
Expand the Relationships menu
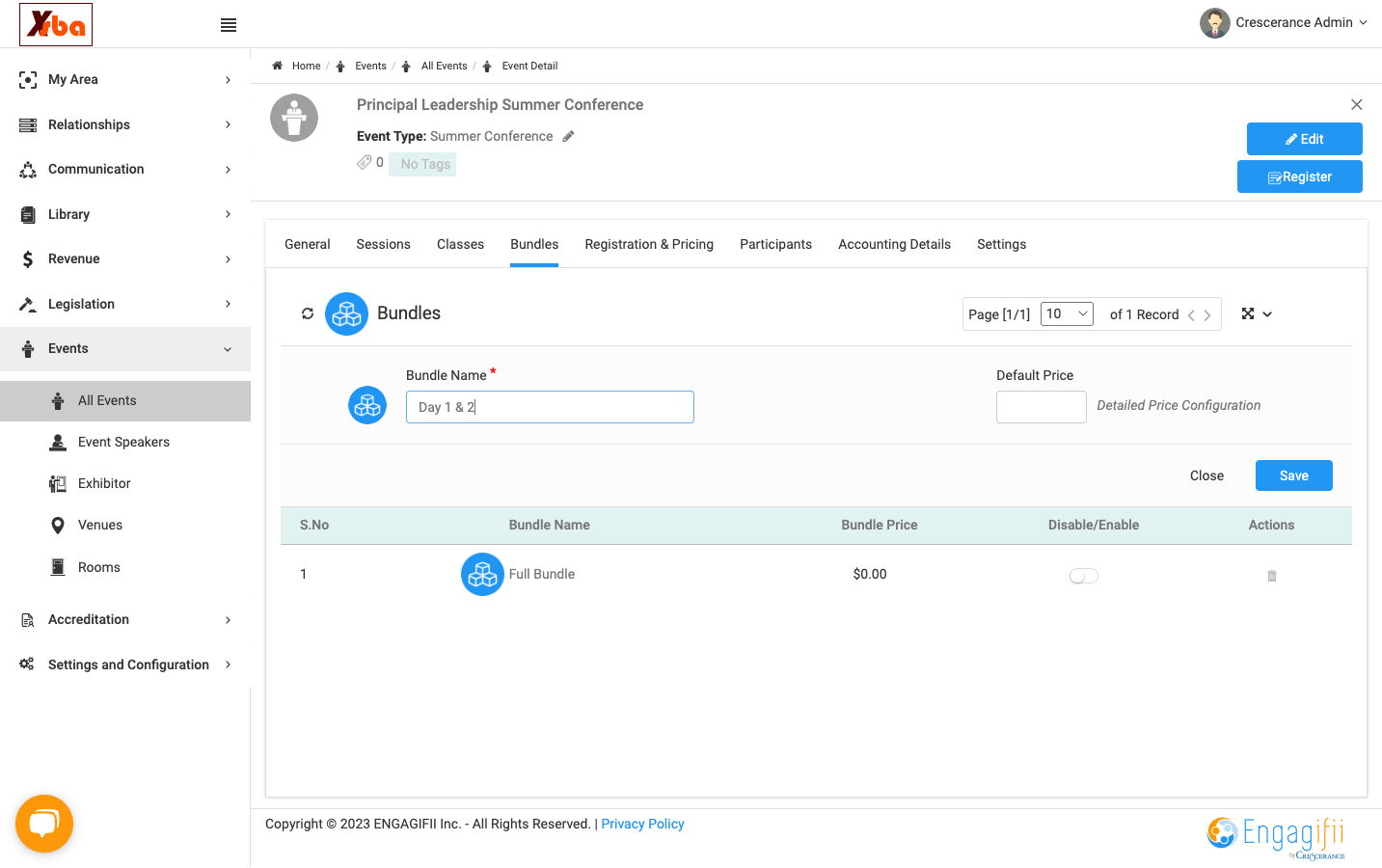(125, 124)
